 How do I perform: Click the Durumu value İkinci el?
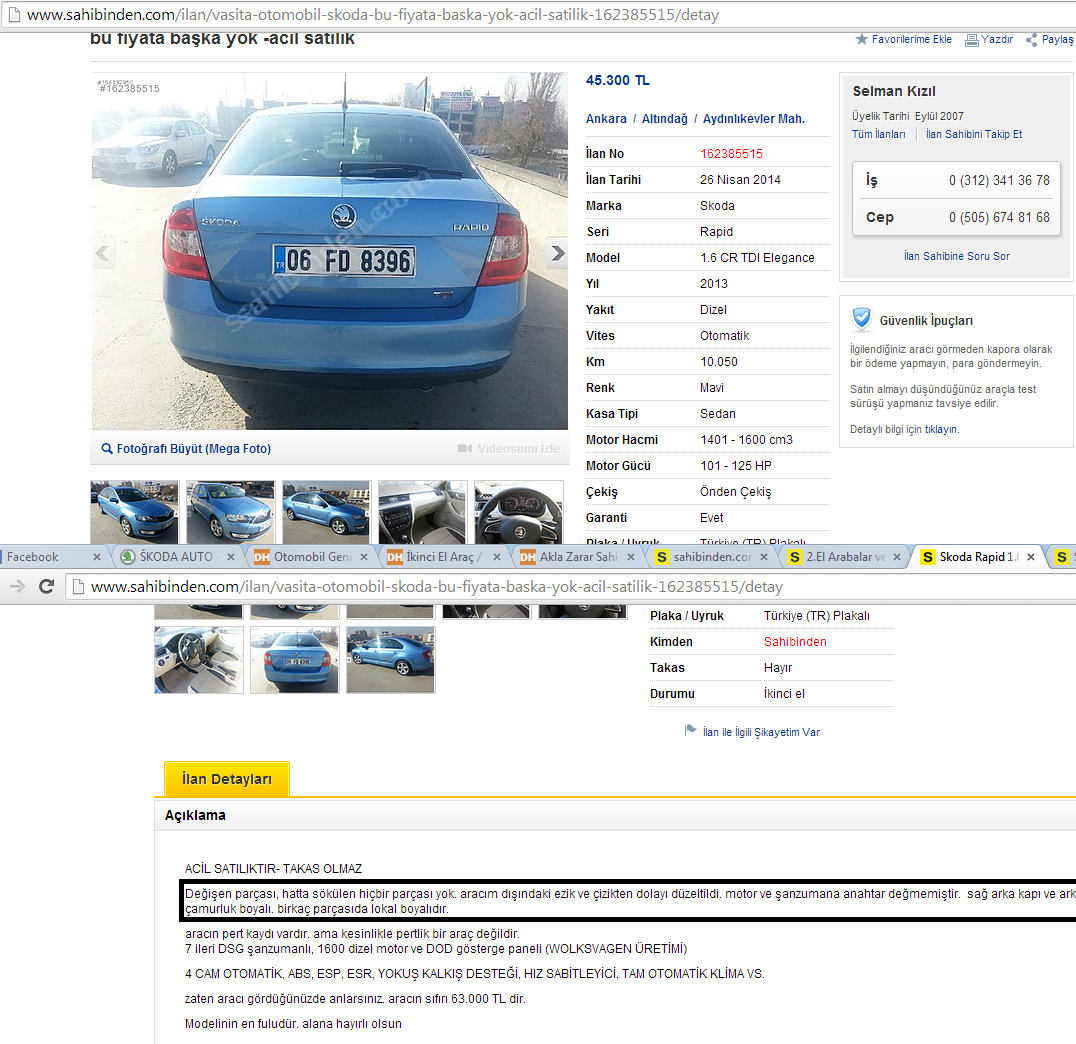point(784,694)
